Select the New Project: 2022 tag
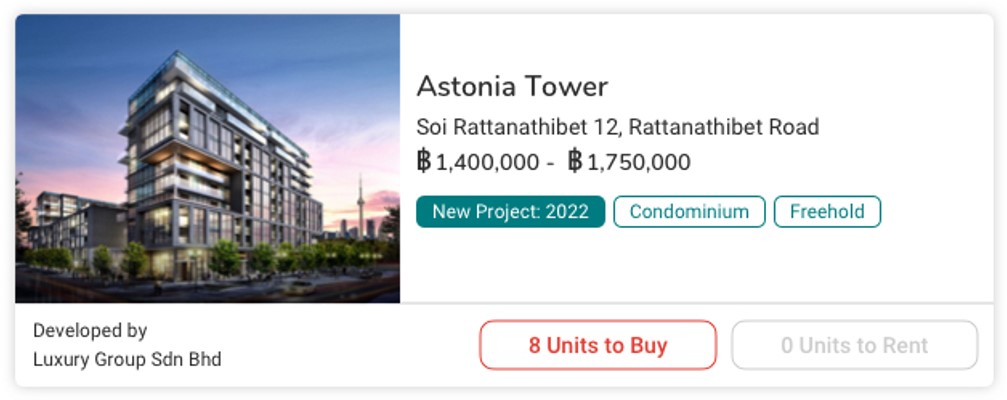The height and width of the screenshot is (400, 1007). click(x=511, y=212)
